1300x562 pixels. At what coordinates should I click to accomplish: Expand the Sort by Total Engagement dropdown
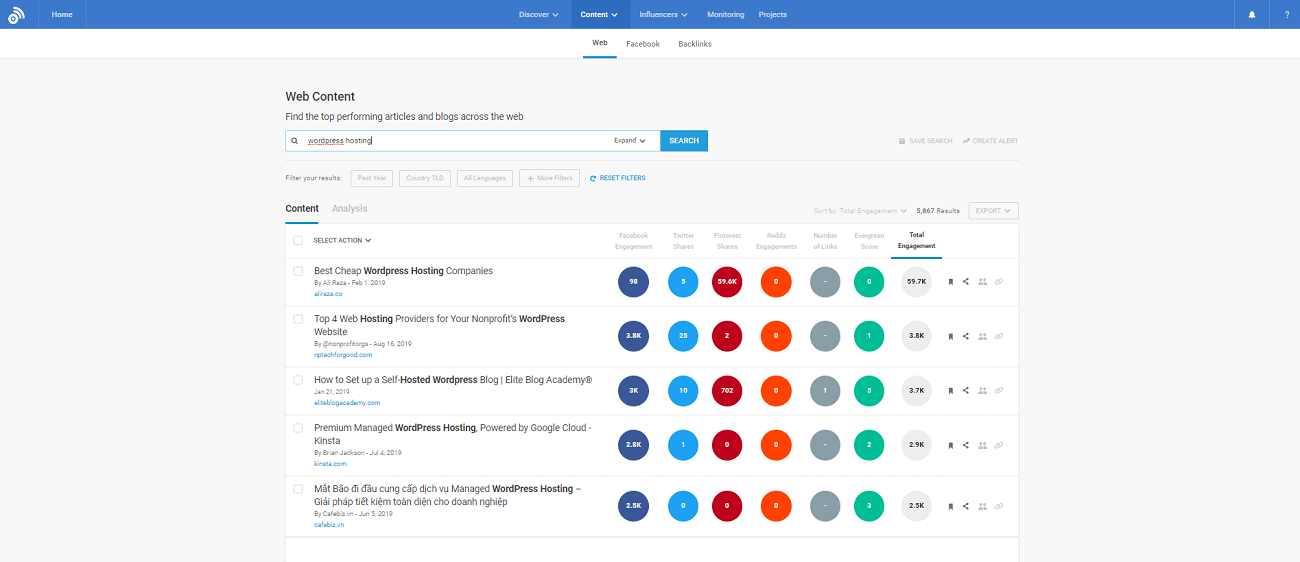click(861, 211)
